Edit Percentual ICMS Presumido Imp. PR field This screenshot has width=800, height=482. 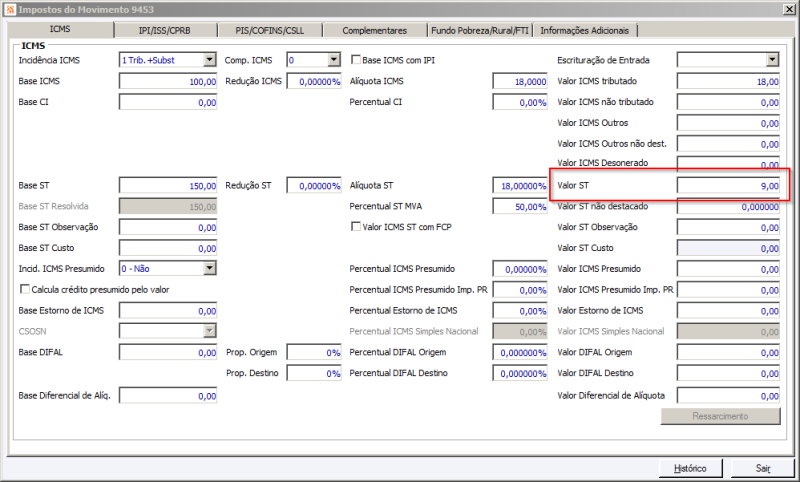click(520, 290)
